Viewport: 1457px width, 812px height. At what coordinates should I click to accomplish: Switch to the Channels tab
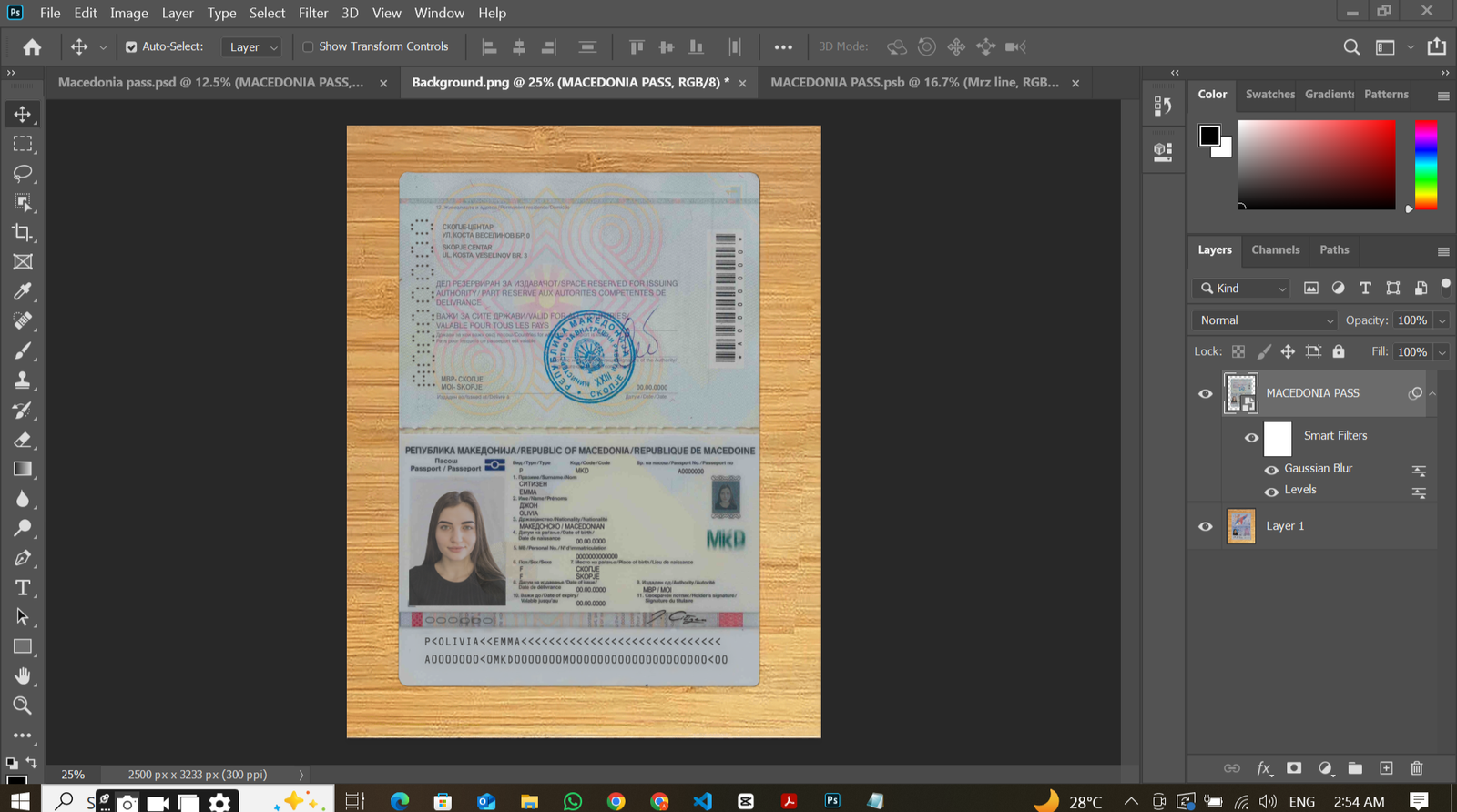click(x=1275, y=249)
